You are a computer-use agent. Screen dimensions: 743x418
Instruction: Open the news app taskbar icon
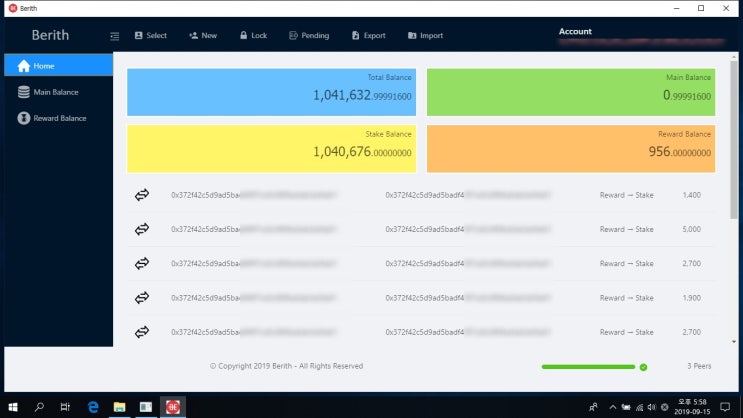tap(146, 407)
